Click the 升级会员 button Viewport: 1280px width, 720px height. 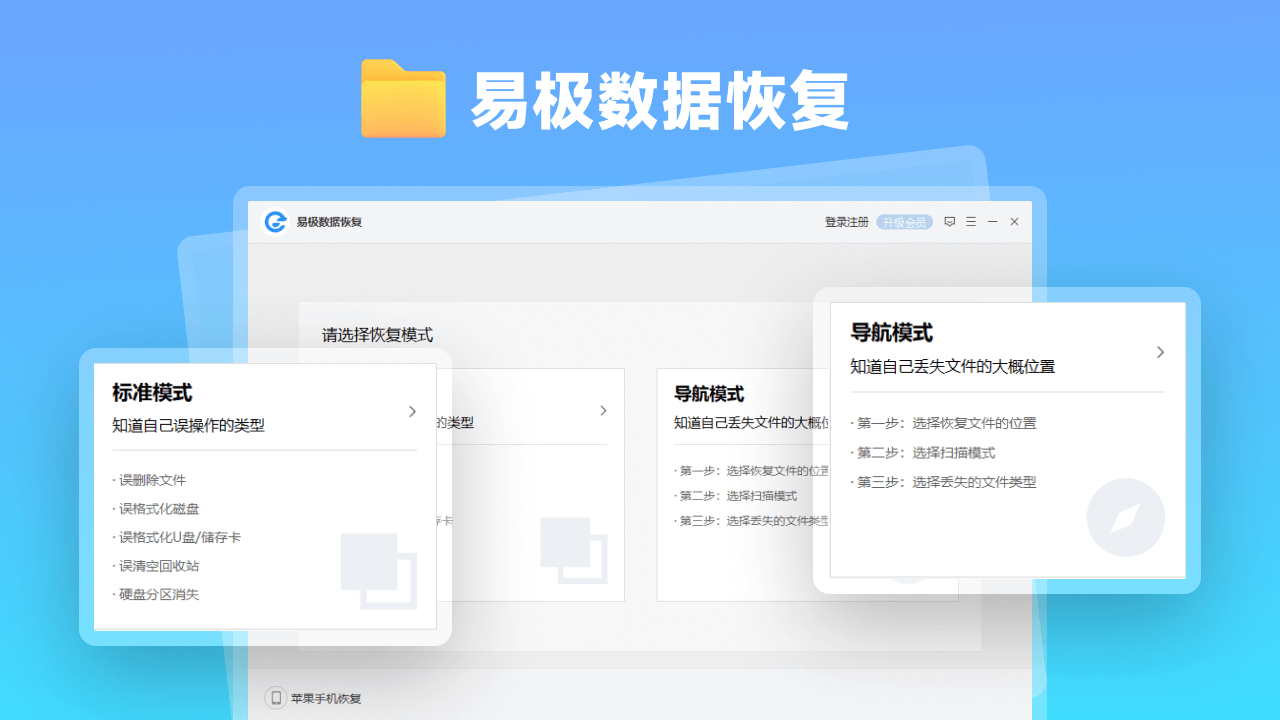pyautogui.click(x=904, y=222)
